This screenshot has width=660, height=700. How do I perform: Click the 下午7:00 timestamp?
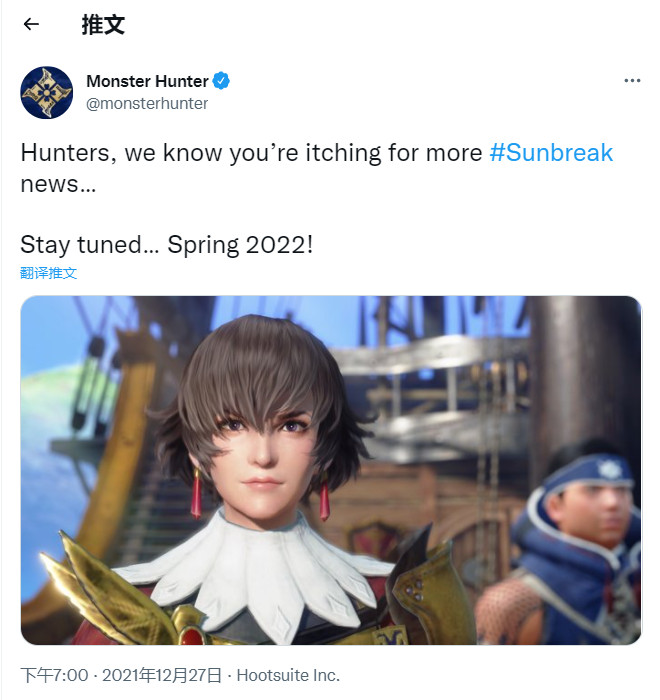tap(54, 675)
